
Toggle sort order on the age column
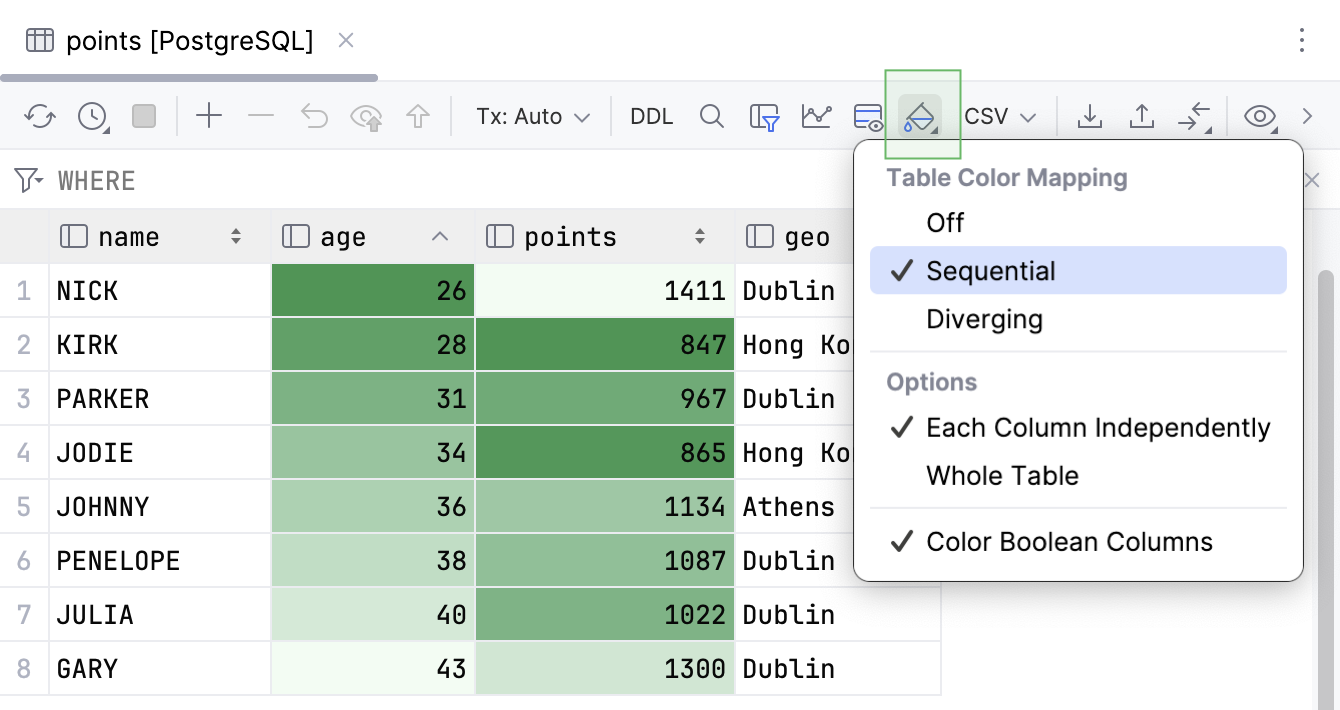[439, 236]
